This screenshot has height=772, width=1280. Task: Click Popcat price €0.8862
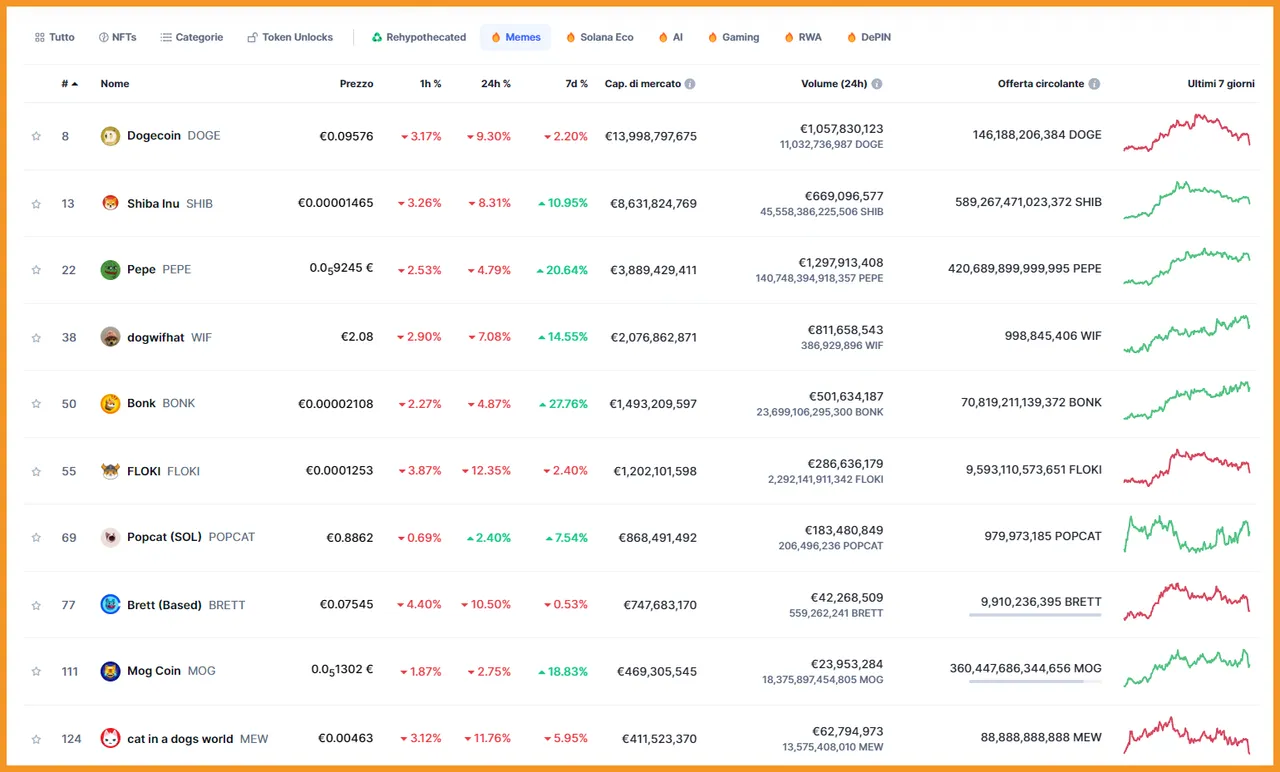point(350,538)
